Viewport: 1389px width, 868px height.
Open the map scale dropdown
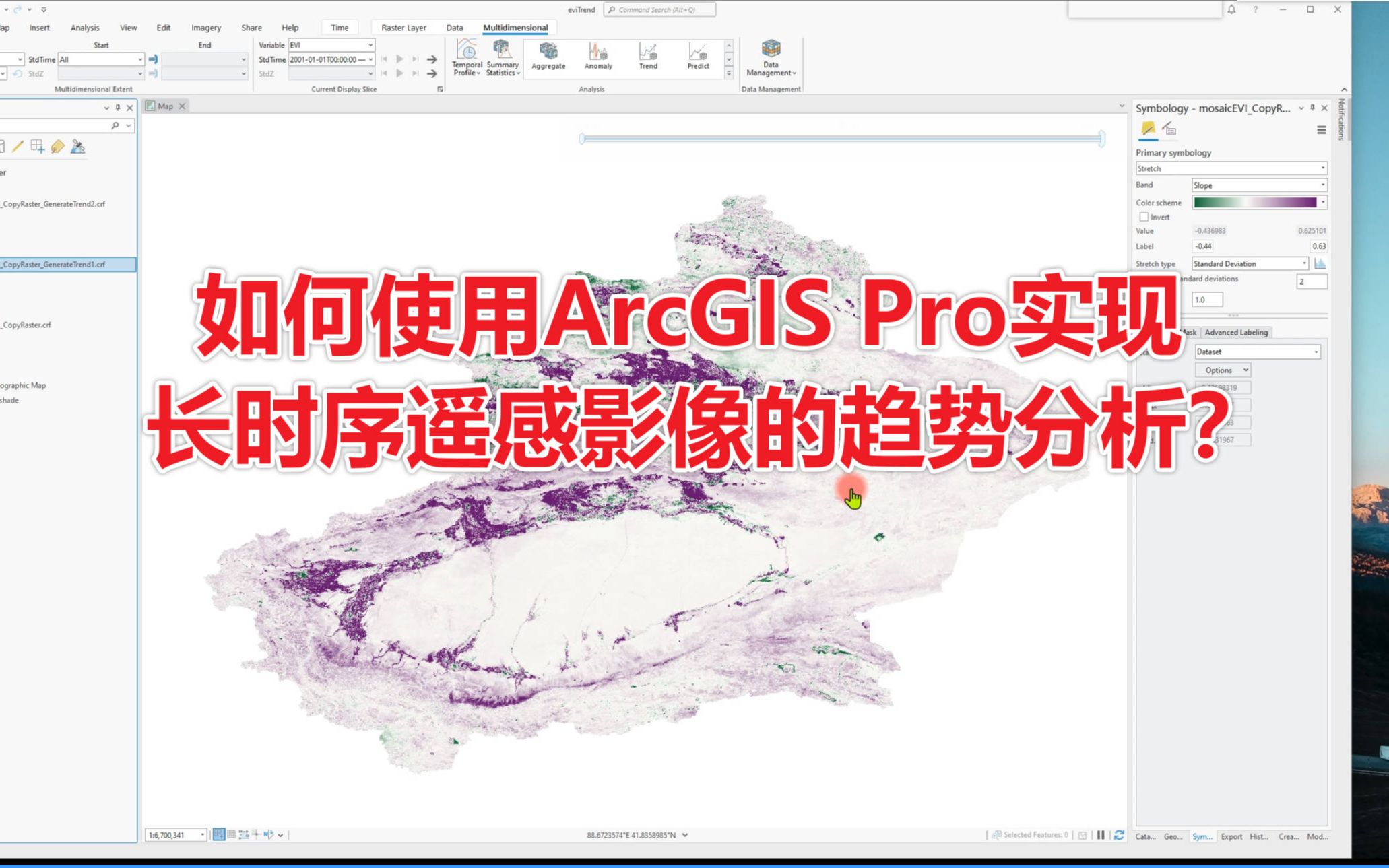[x=202, y=835]
